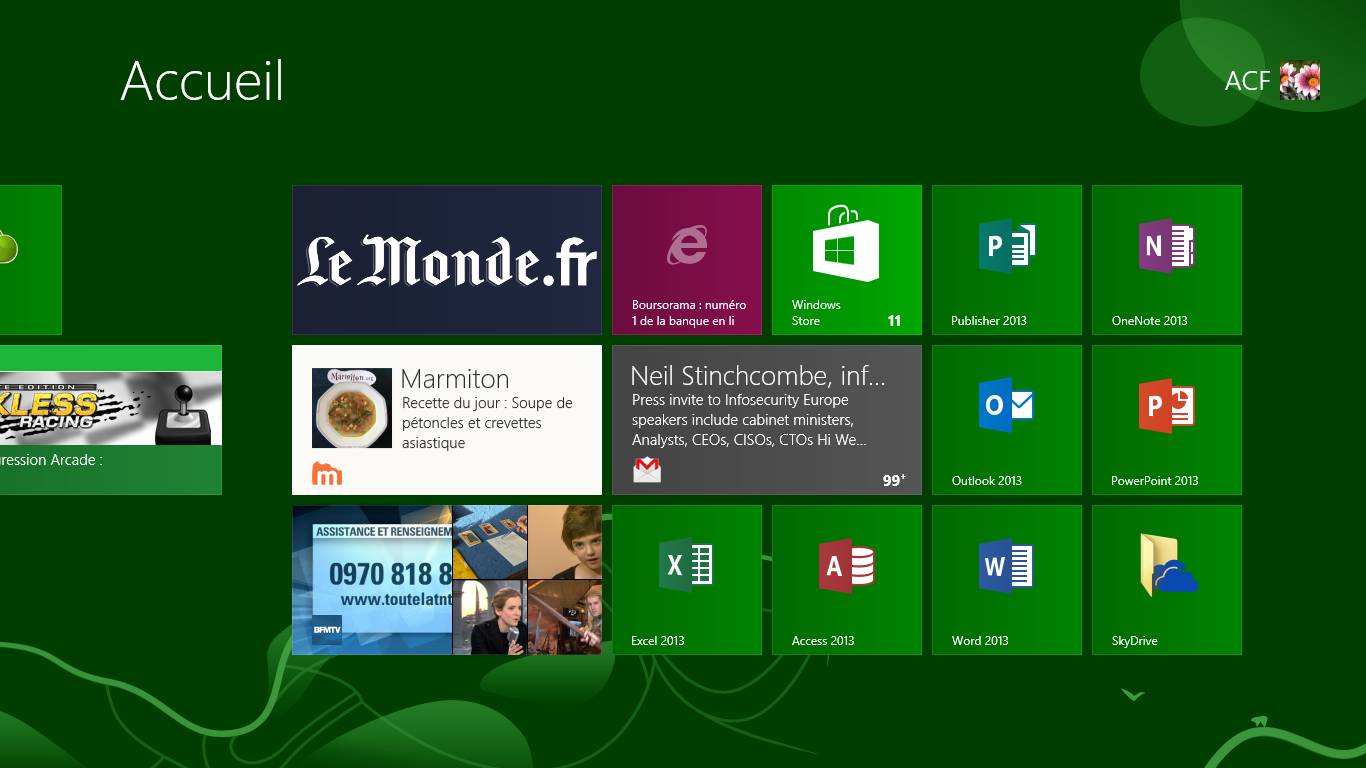Open the Marmiton recipe tile
Image resolution: width=1366 pixels, height=768 pixels.
pyautogui.click(x=447, y=420)
